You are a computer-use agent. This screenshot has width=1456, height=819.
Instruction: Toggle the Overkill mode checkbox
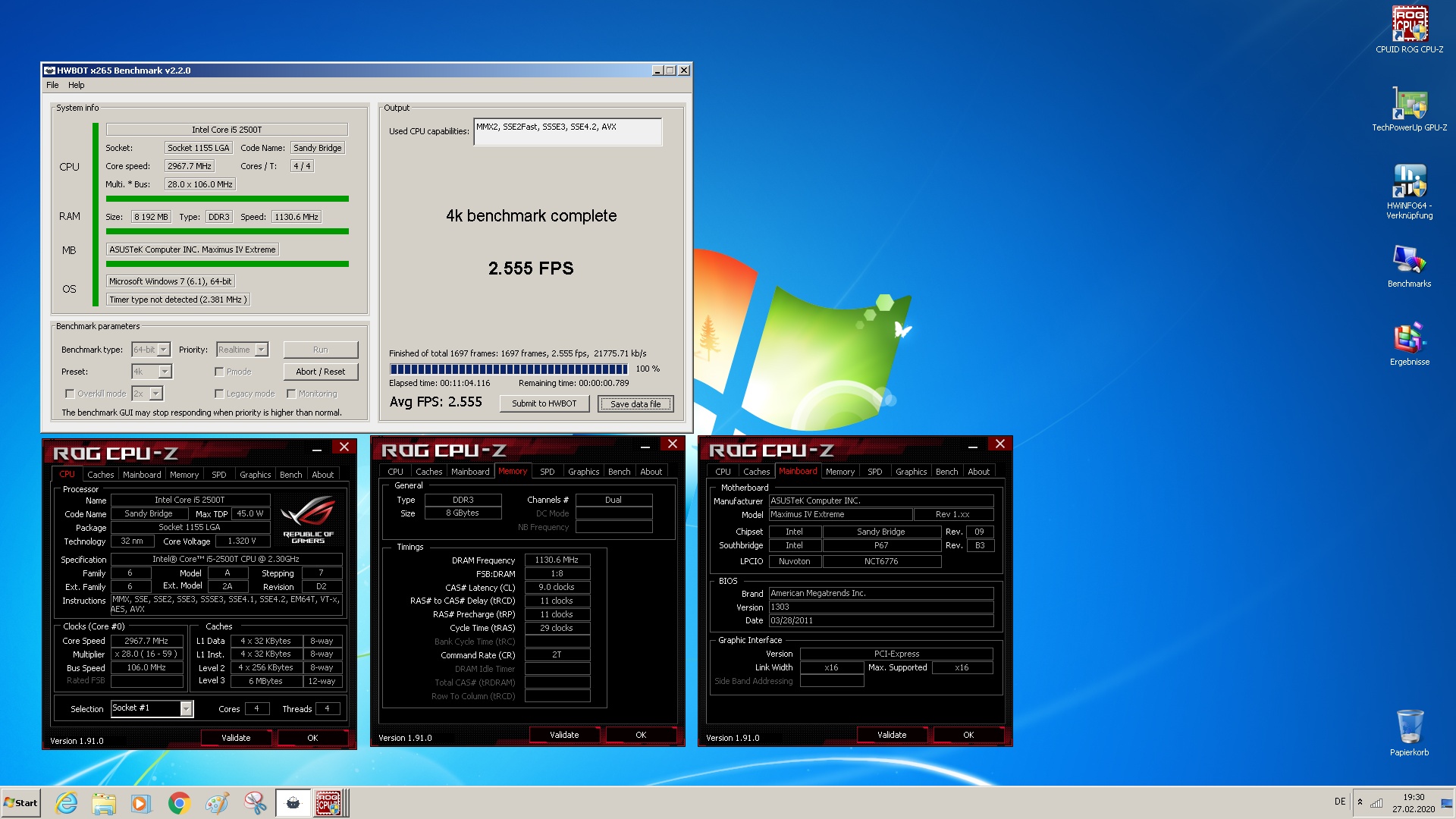[x=70, y=394]
